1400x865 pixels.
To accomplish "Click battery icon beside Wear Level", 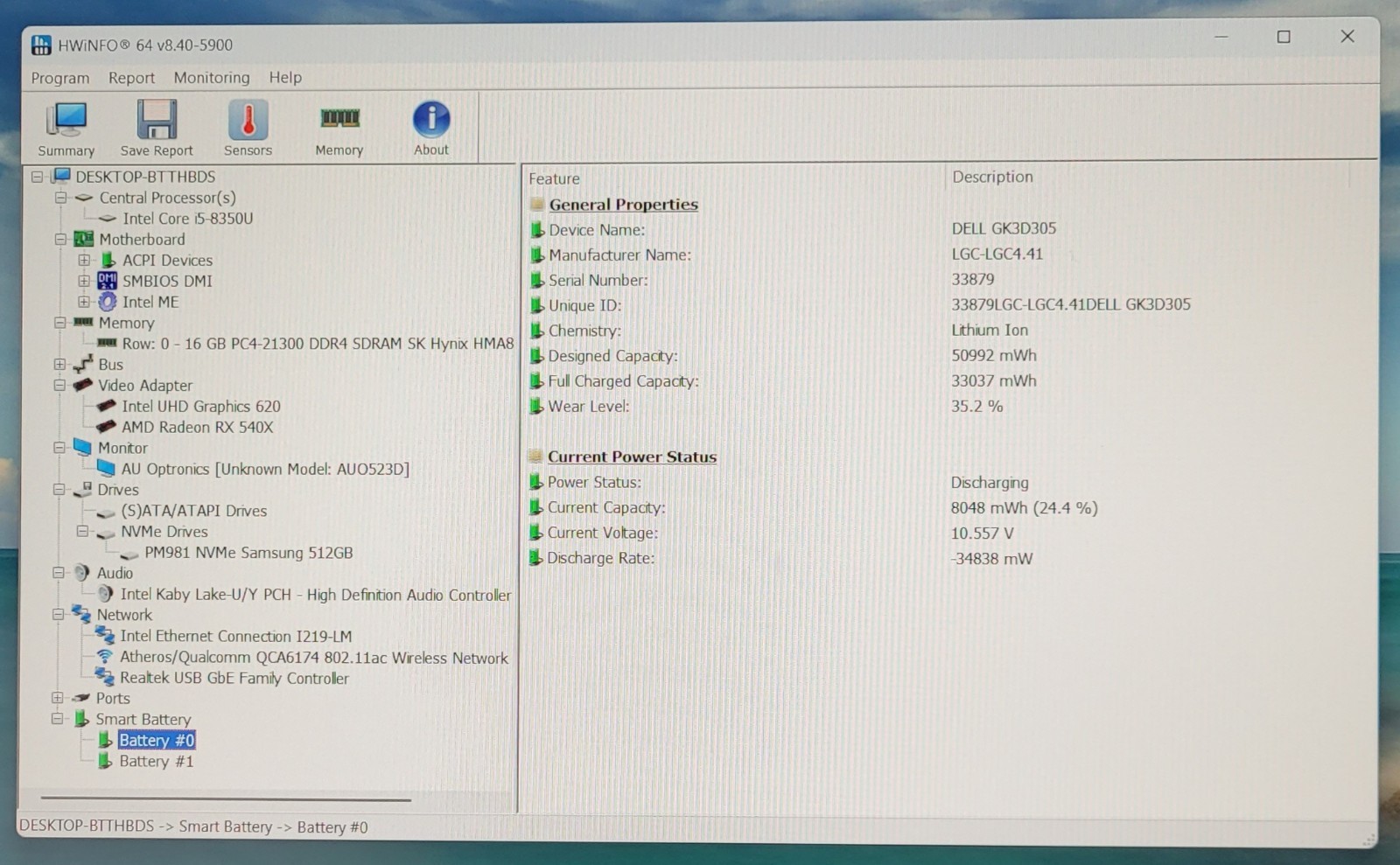I will (x=536, y=407).
